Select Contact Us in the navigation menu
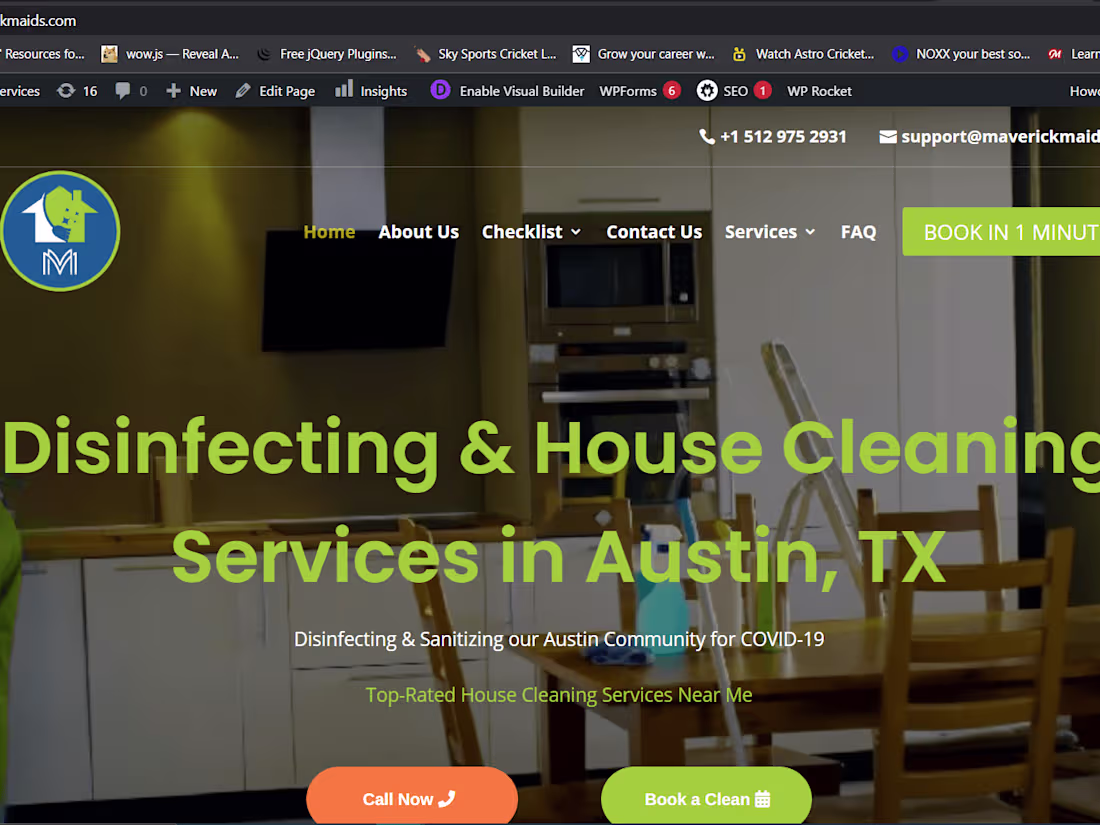Screen dimensions: 1100x825 (x=654, y=231)
